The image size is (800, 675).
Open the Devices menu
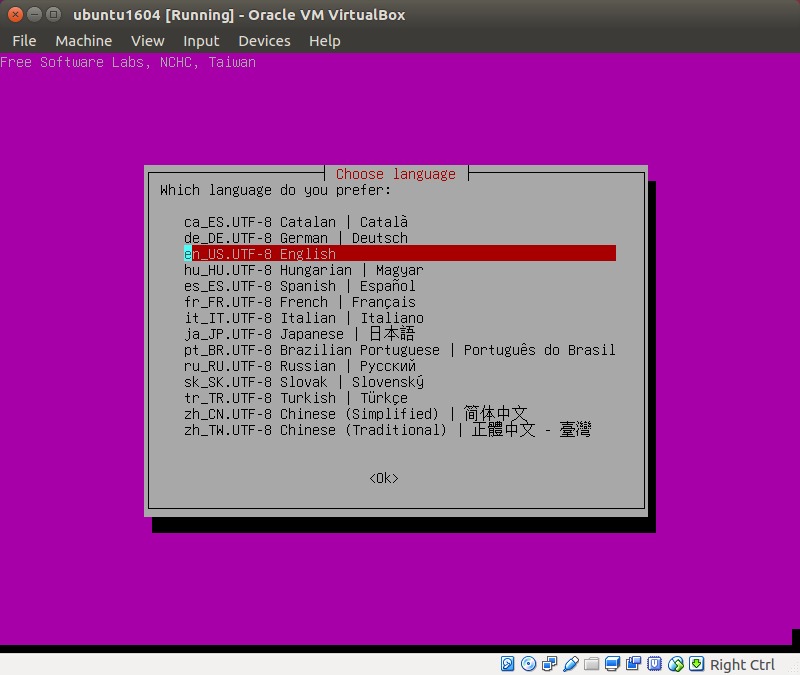(x=264, y=41)
